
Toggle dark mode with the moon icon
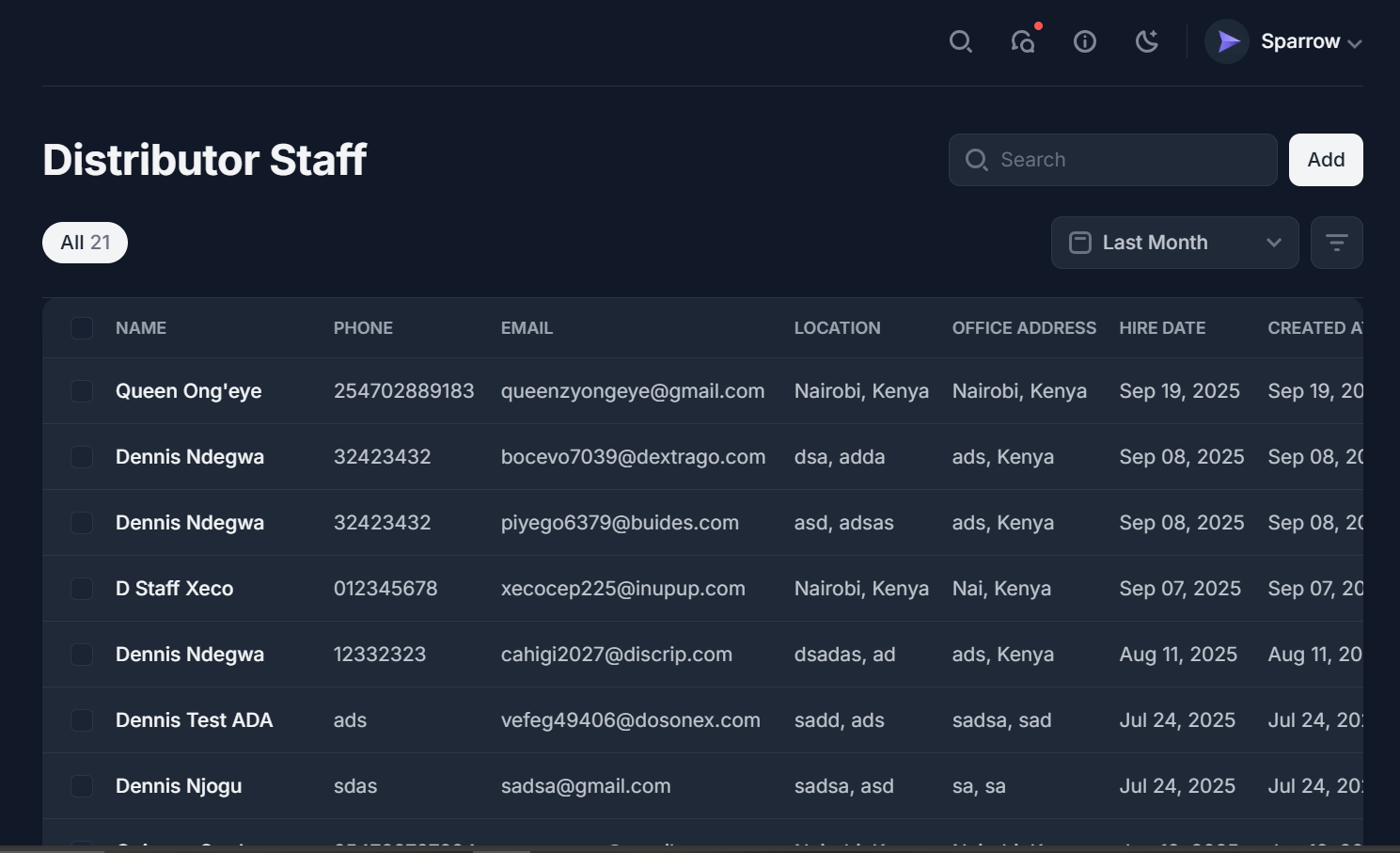pos(1146,41)
